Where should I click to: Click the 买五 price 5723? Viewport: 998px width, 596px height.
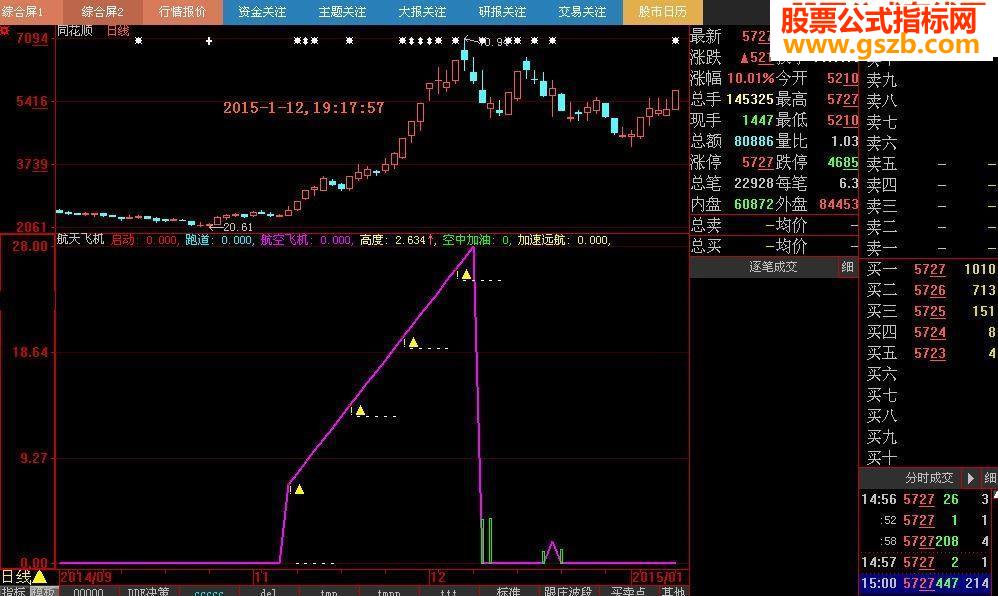point(929,353)
